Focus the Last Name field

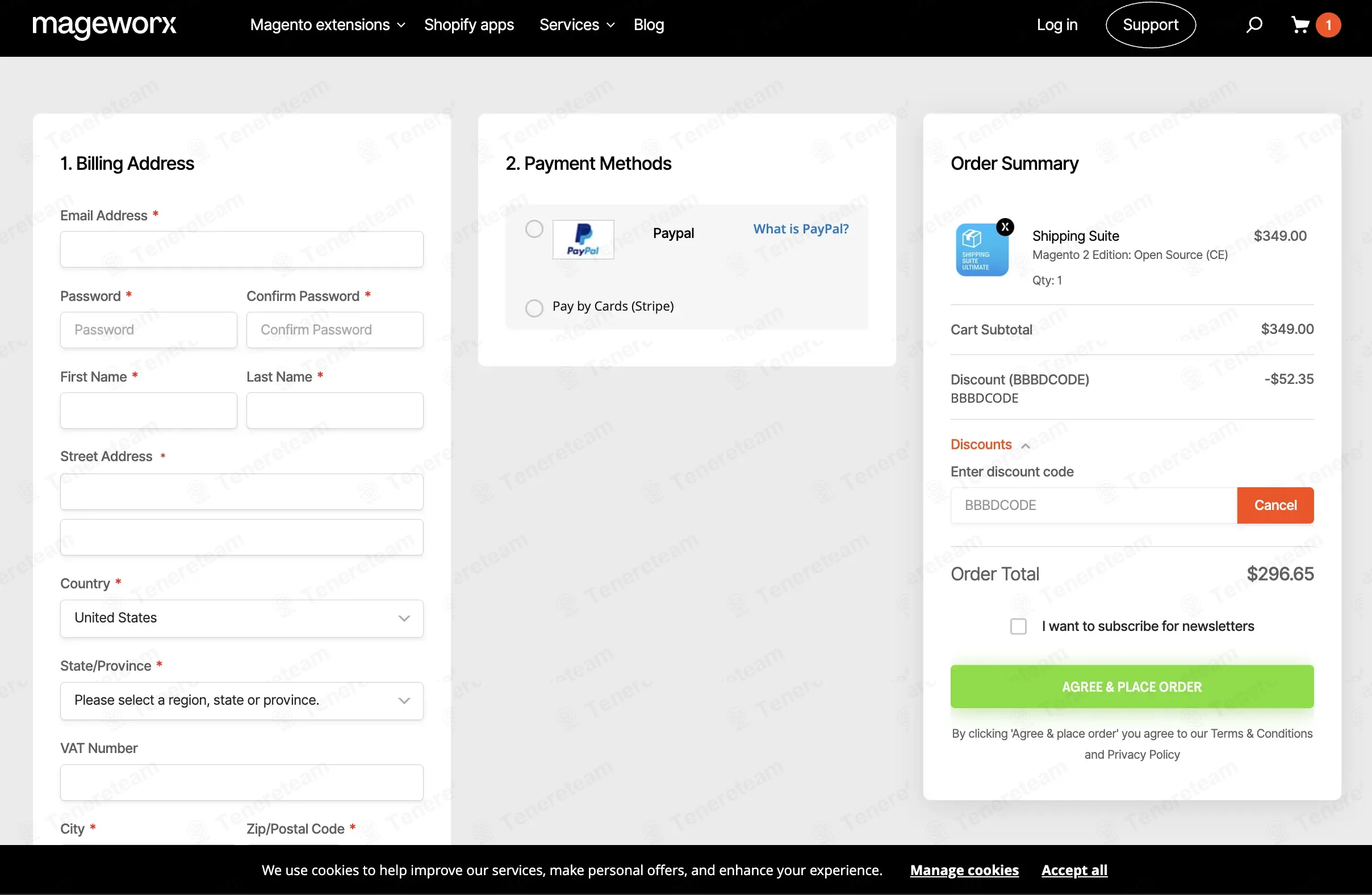tap(335, 411)
